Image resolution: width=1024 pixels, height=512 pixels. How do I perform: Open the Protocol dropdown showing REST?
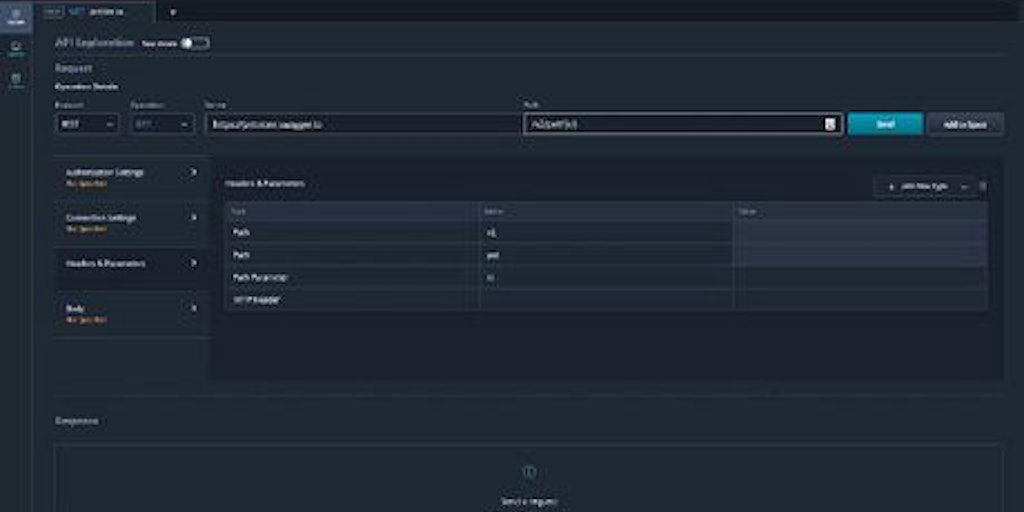(x=87, y=123)
